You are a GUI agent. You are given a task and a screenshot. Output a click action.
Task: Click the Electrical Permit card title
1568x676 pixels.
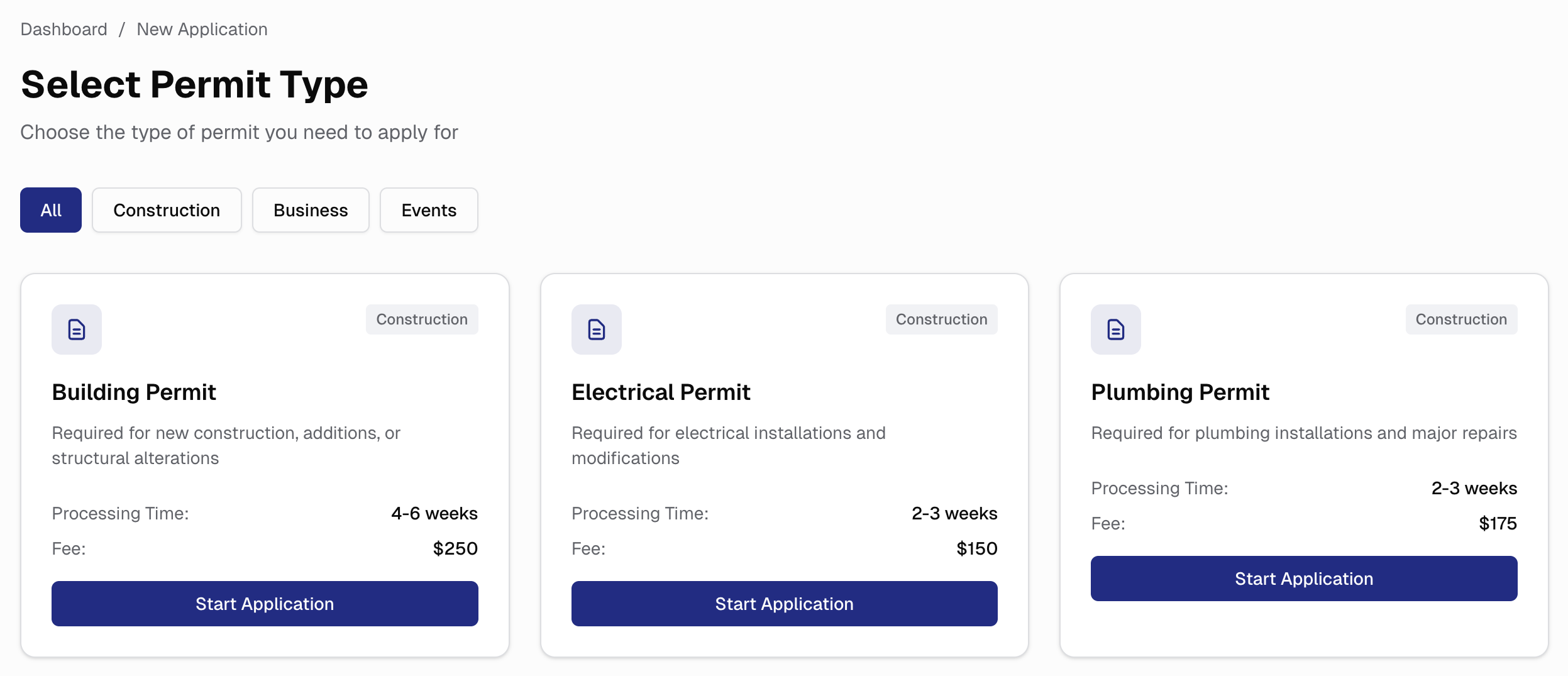coord(660,392)
